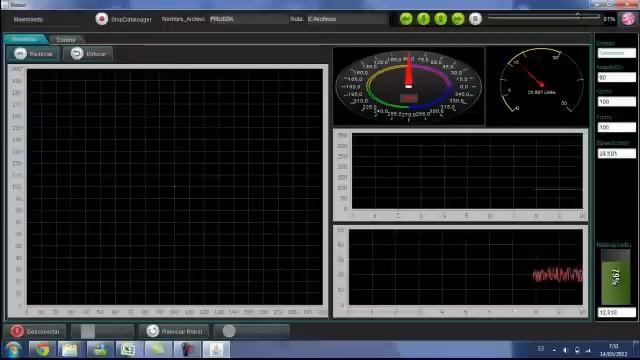The width and height of the screenshot is (640, 360).
Task: Click the Movimiento field
Action: 46,20
